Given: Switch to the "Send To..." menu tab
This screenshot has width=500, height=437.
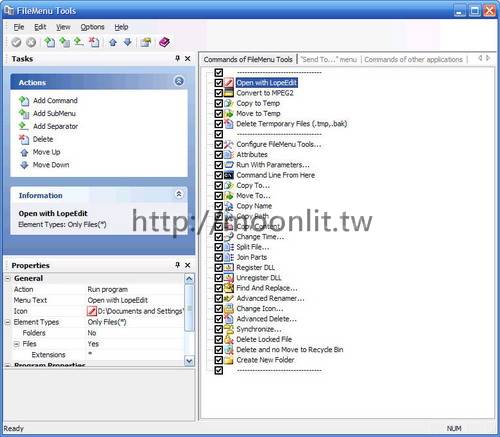Looking at the screenshot, I should [x=328, y=59].
